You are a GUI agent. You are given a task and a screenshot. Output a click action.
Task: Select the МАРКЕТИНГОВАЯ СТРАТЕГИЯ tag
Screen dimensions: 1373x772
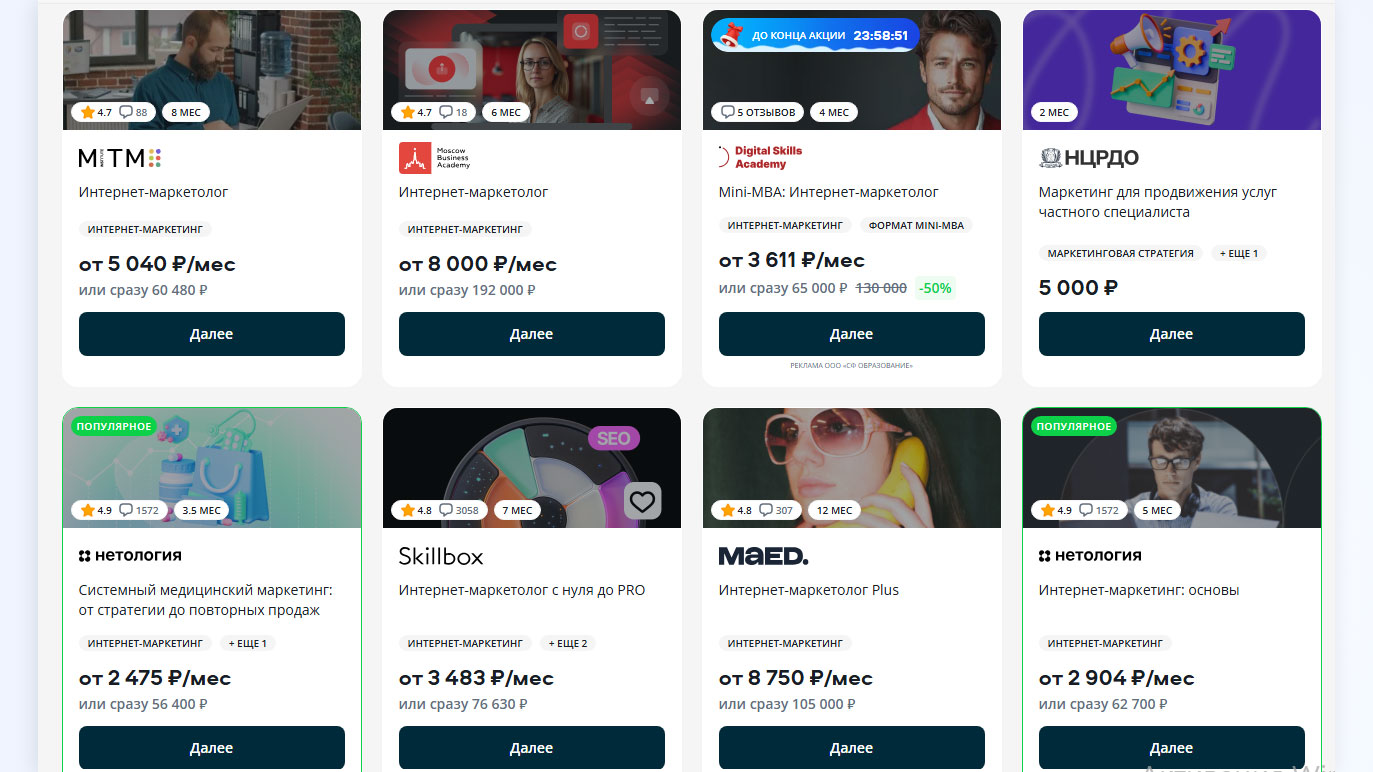point(1120,254)
